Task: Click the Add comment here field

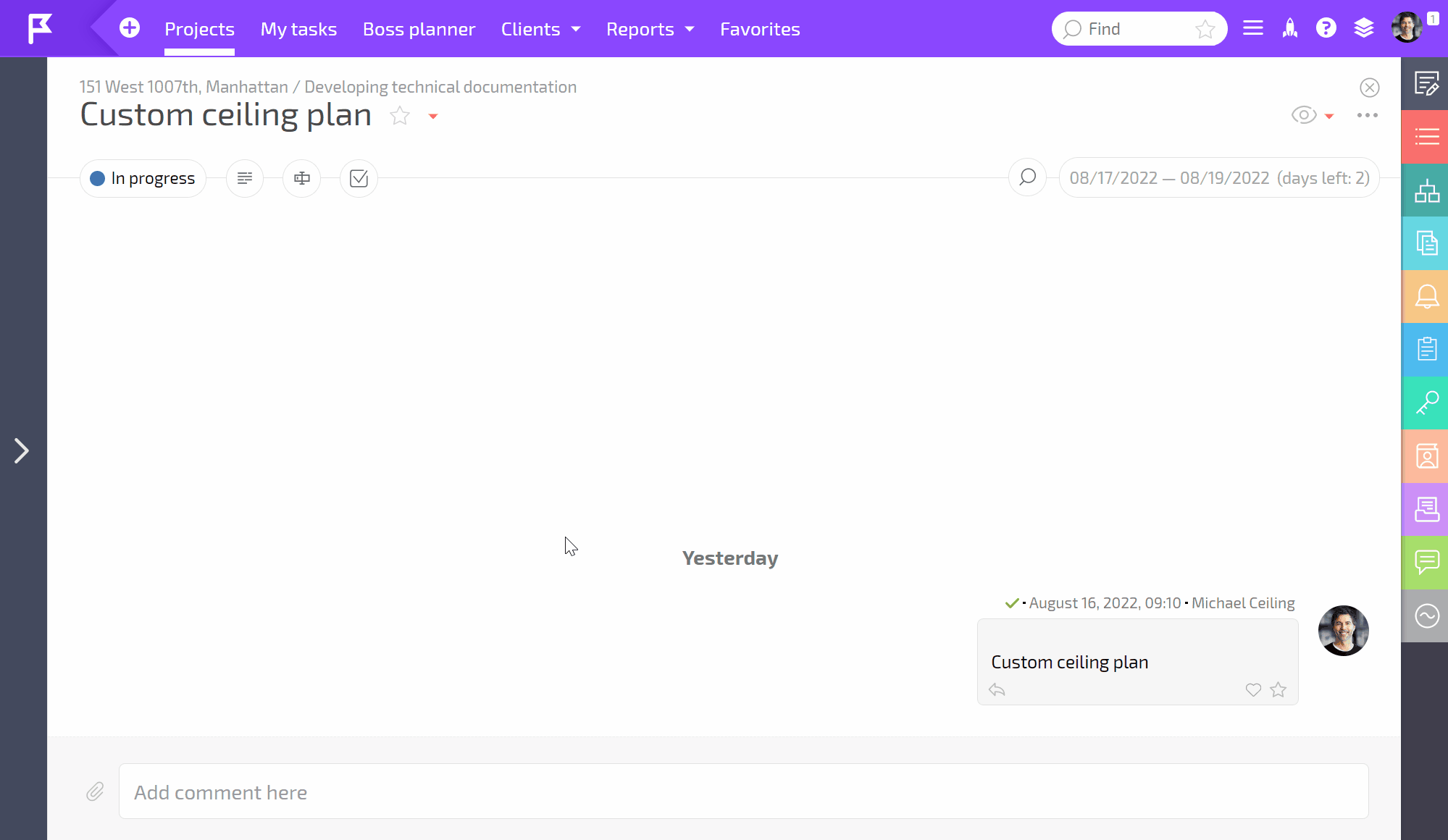Action: 743,791
